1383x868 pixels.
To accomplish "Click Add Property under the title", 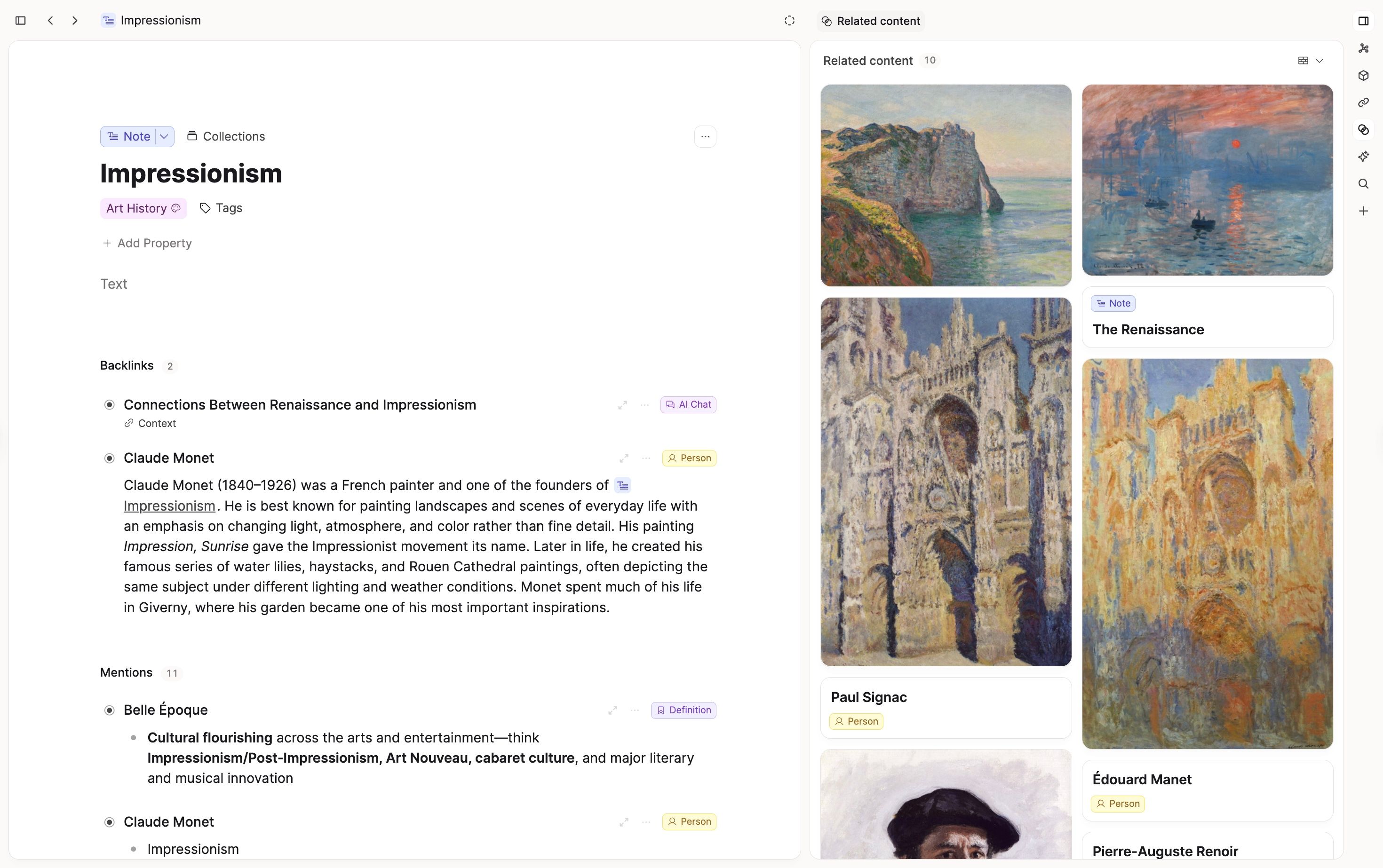I will pos(147,243).
